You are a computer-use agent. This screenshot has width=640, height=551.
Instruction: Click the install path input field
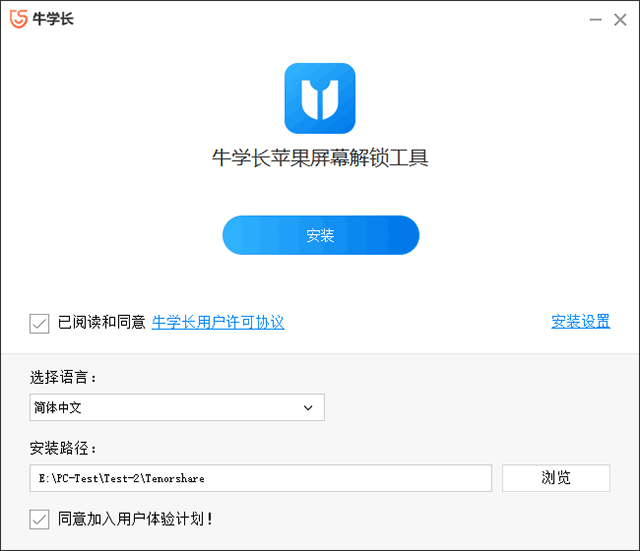pos(260,478)
